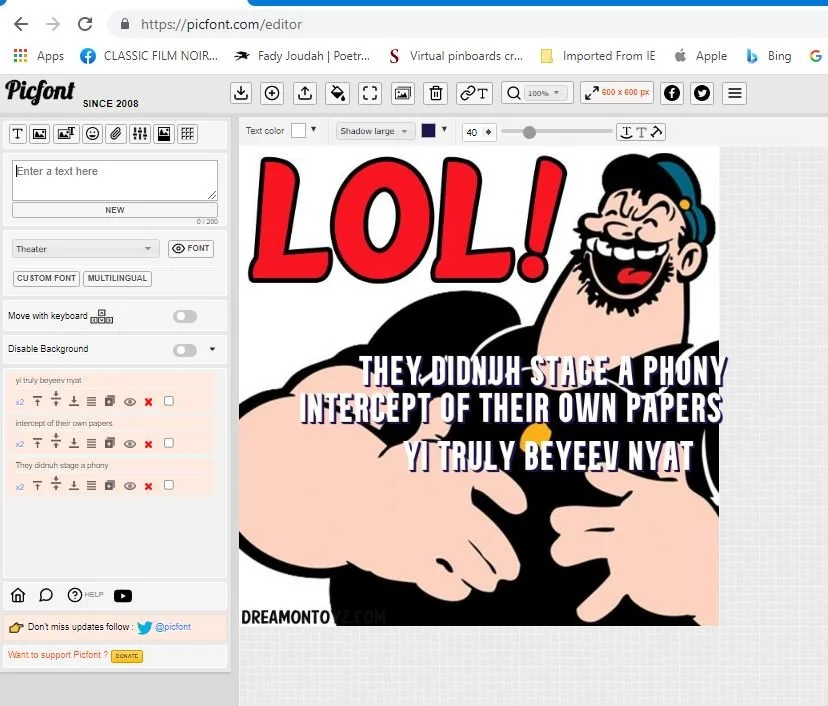Expand the text color dropdown arrow
Viewport: 828px width, 706px height.
(x=314, y=129)
